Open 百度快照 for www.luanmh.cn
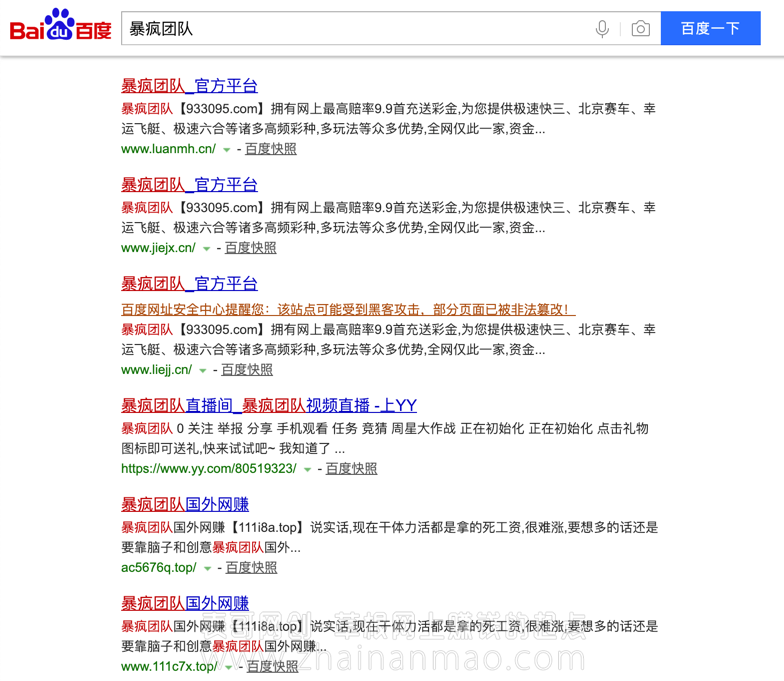The image size is (784, 681). point(270,149)
